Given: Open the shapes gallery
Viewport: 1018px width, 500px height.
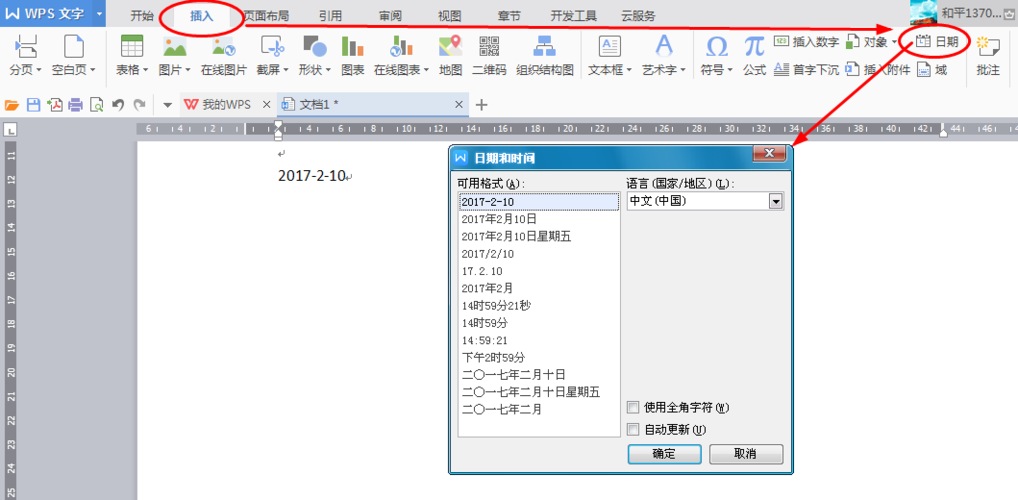Looking at the screenshot, I should (315, 46).
